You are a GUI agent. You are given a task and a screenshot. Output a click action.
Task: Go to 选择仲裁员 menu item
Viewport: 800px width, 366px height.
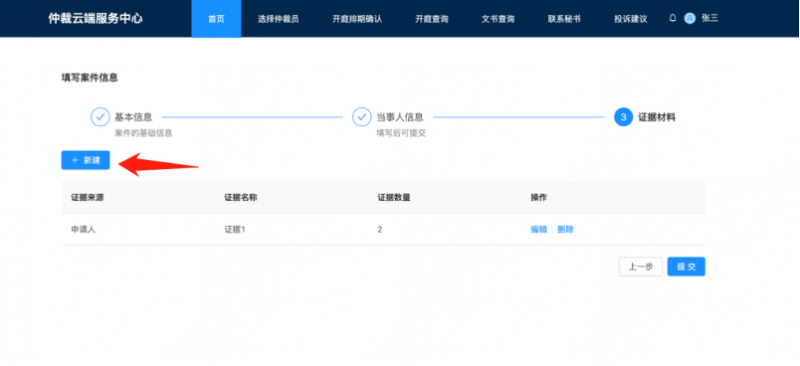278,19
